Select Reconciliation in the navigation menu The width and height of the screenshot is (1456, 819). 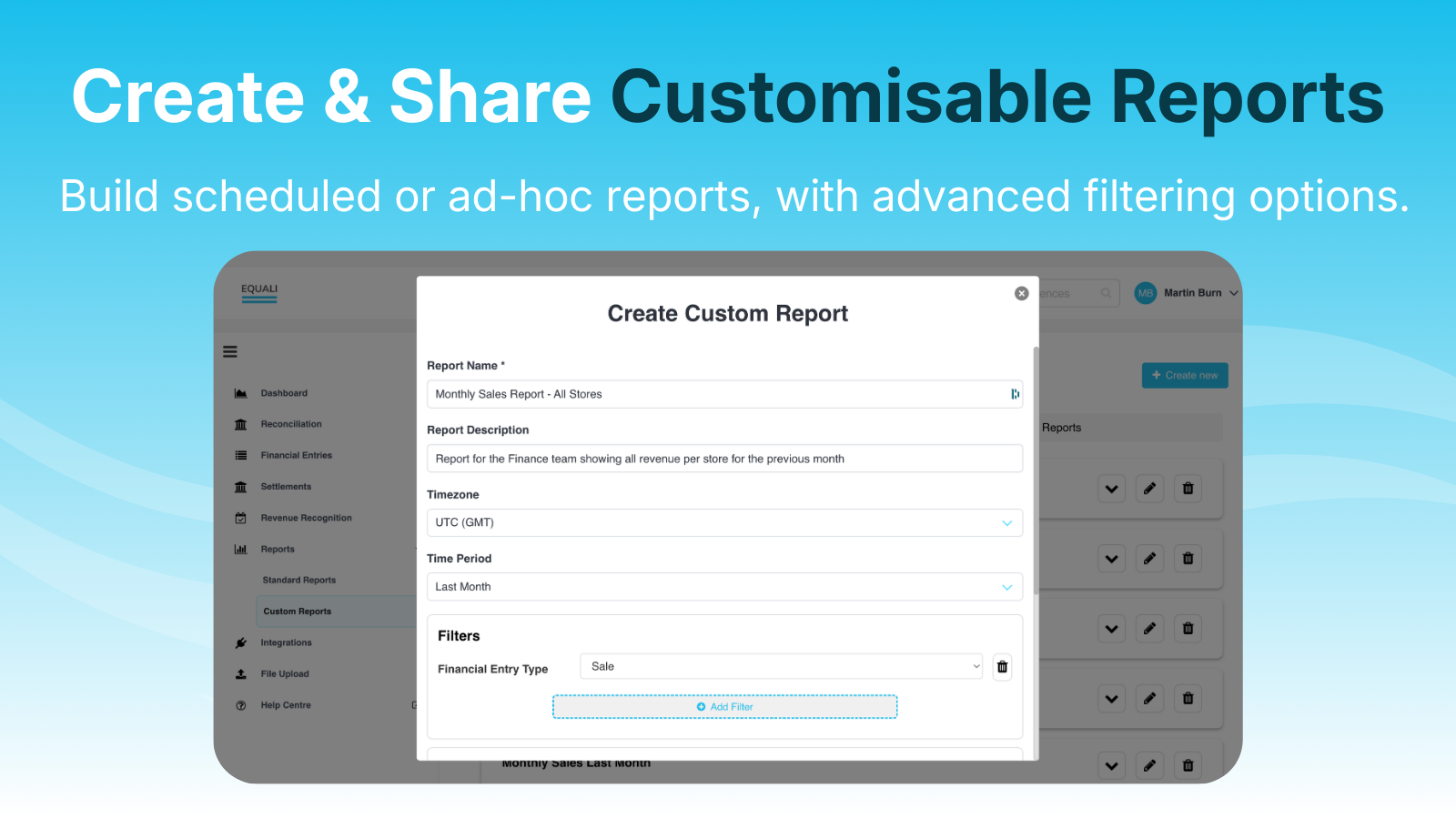290,423
